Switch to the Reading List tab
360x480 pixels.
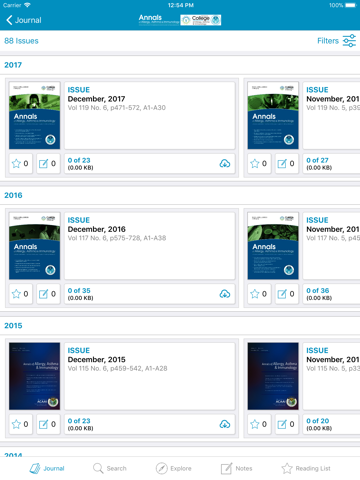pos(306,468)
